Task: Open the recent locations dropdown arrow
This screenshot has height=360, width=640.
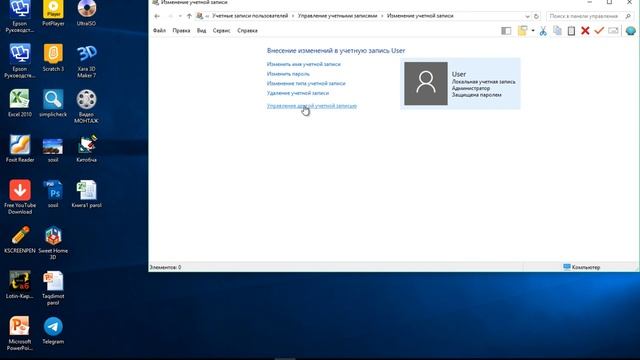Action: (180, 16)
